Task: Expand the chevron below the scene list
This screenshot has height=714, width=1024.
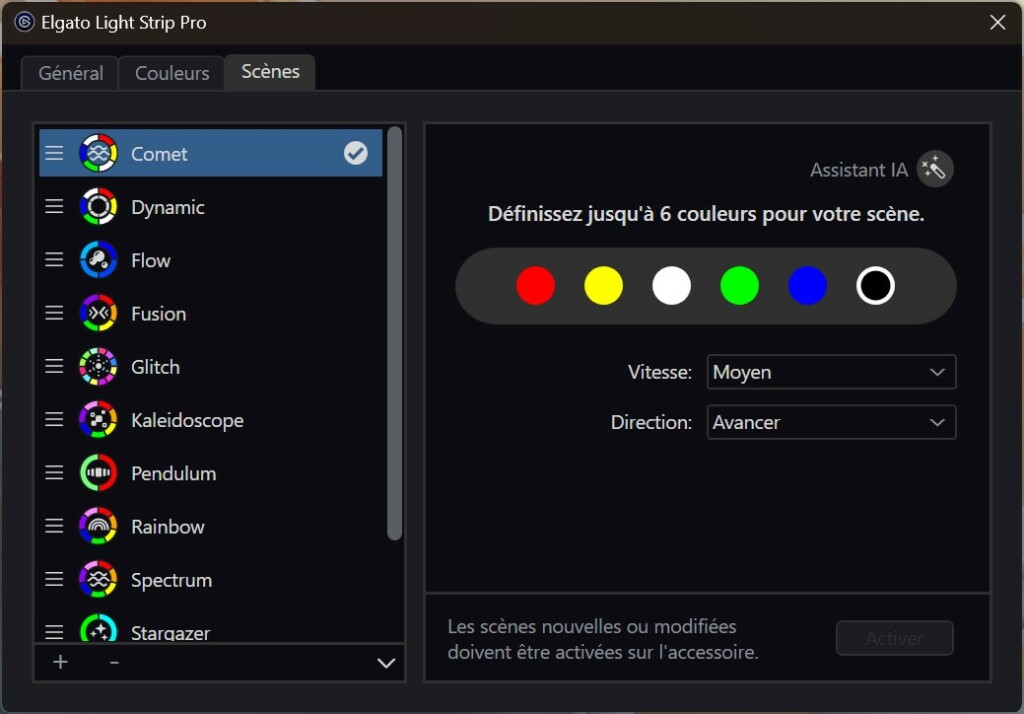Action: point(385,663)
